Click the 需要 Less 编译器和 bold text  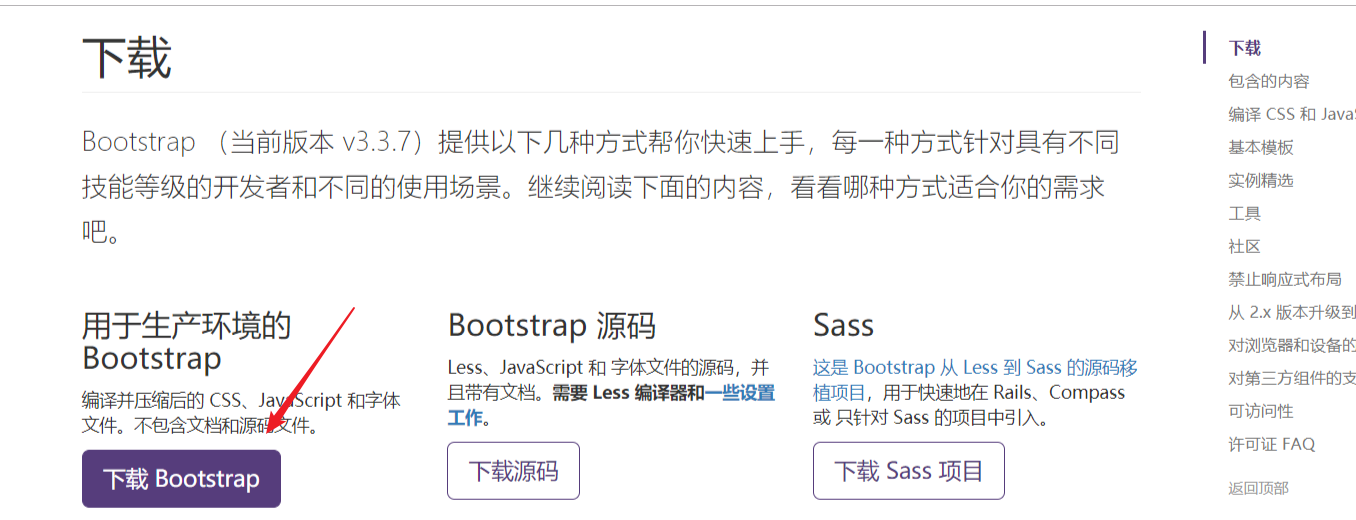pyautogui.click(x=628, y=393)
